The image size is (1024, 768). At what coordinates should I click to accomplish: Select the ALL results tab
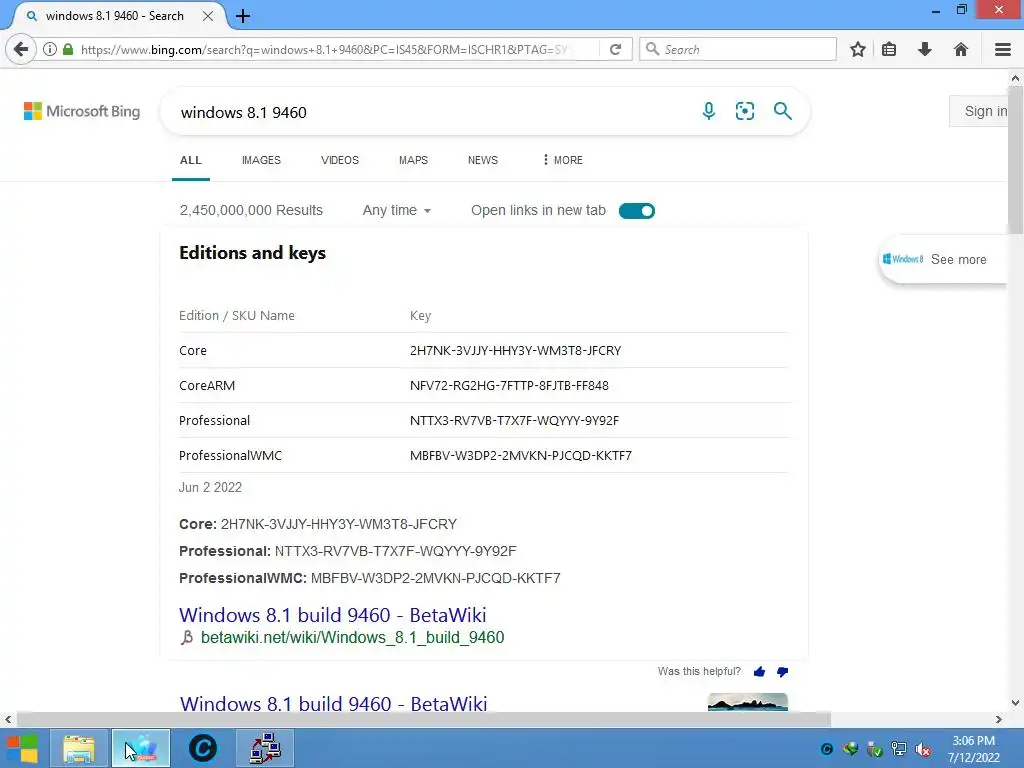coord(191,160)
